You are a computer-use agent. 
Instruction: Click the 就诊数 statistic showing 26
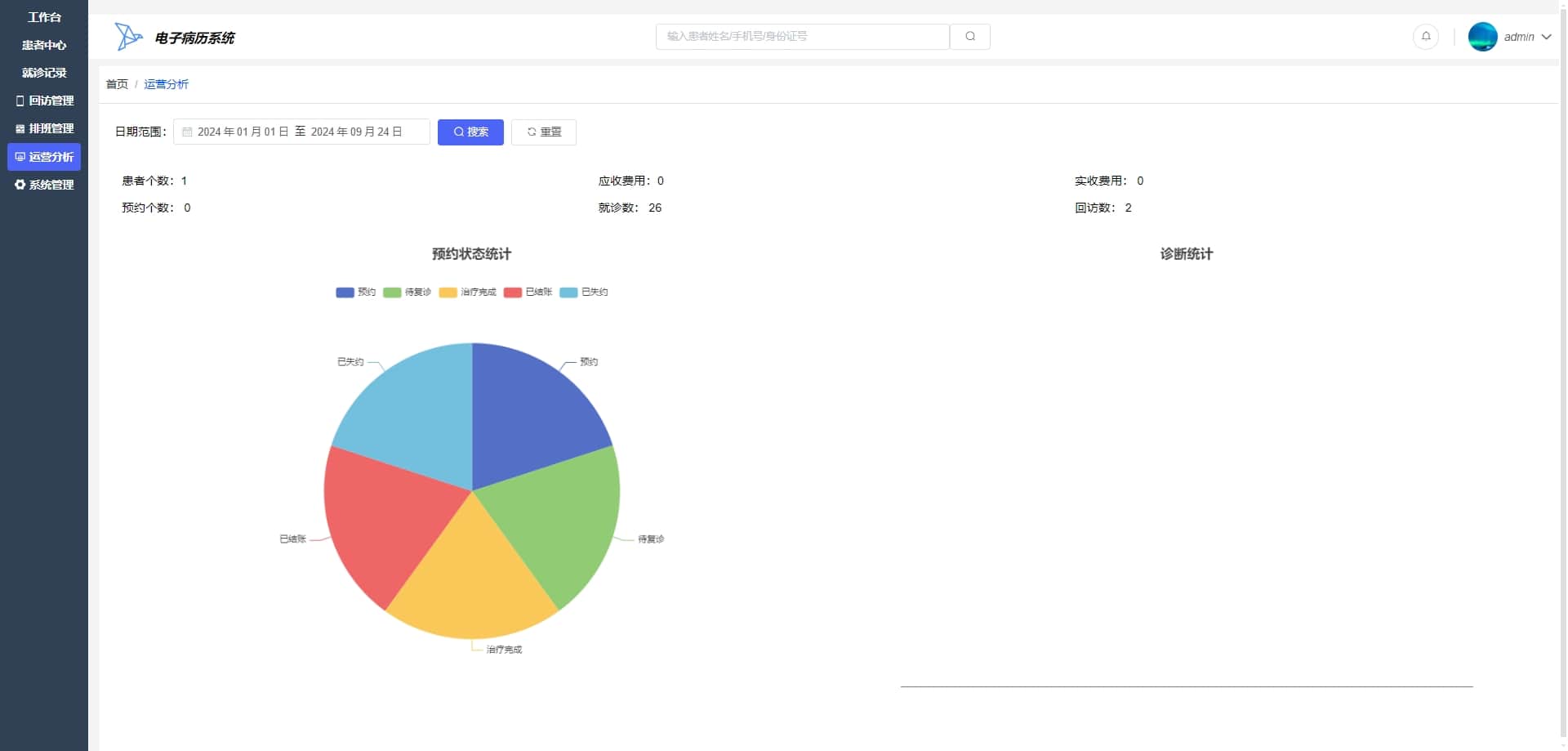click(x=630, y=208)
